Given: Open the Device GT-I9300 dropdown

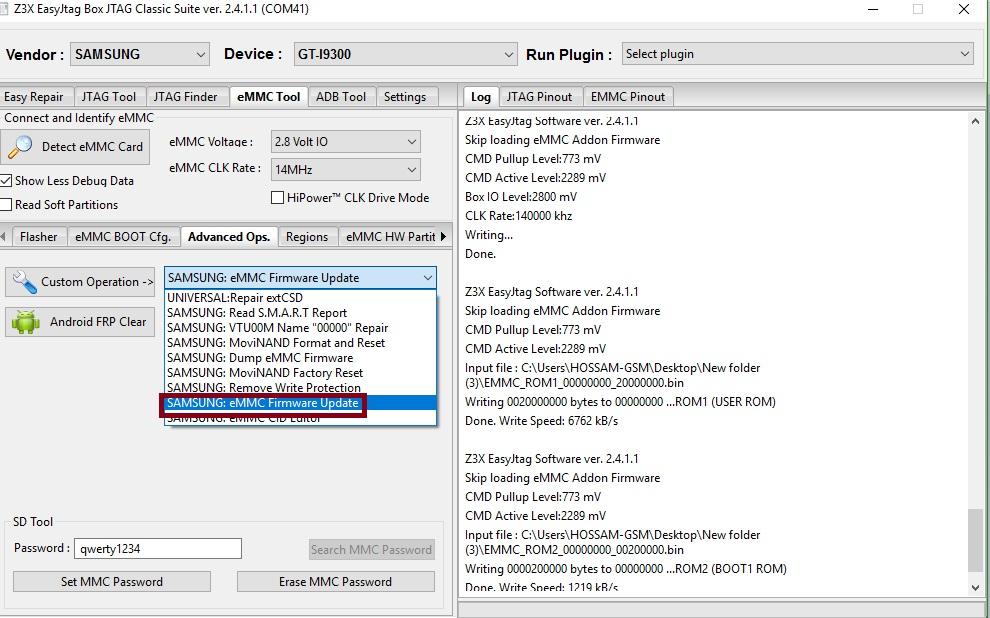Looking at the screenshot, I should [x=405, y=54].
